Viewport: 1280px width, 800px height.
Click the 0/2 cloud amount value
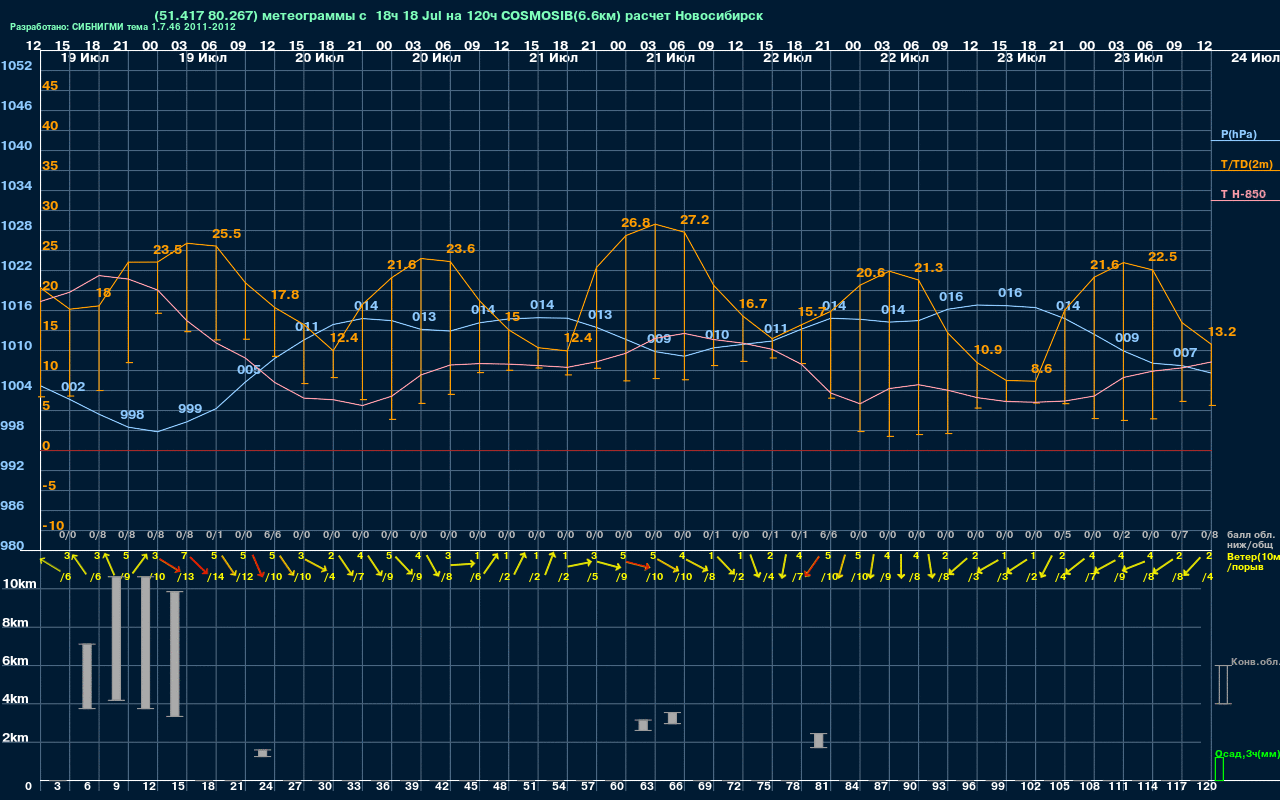(x=1121, y=535)
